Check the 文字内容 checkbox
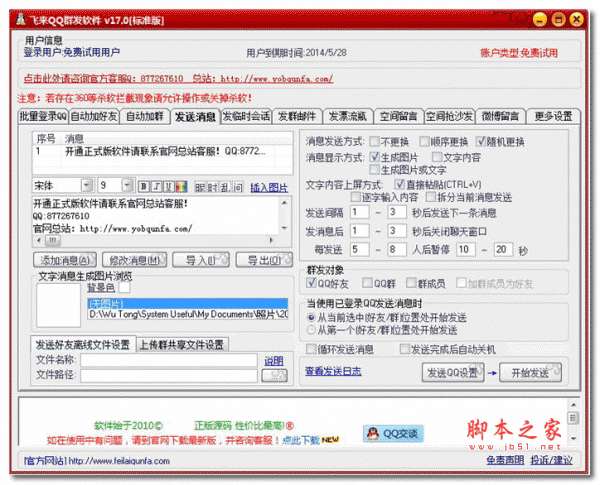This screenshot has width=600, height=485. point(437,157)
